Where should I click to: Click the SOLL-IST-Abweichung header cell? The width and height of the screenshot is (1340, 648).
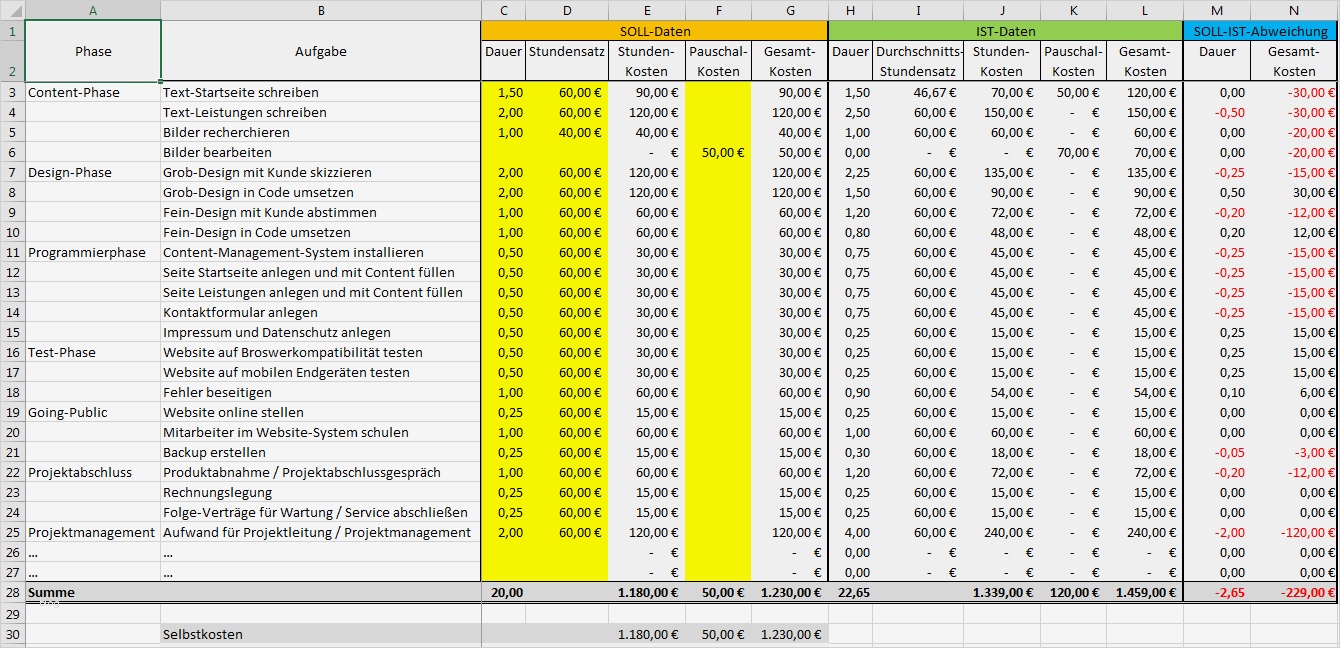(x=1259, y=31)
